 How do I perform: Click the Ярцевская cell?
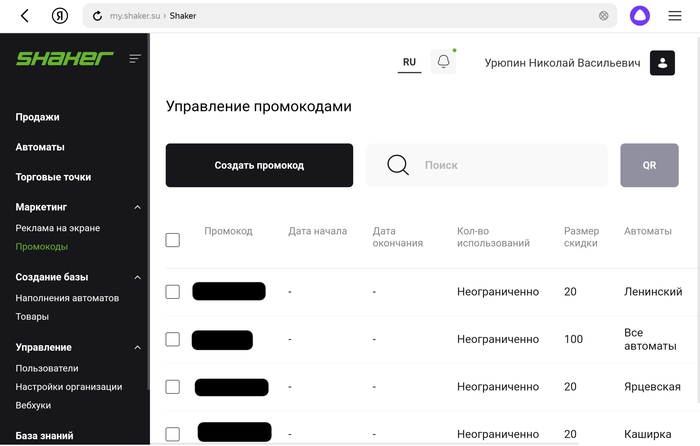[x=652, y=387]
